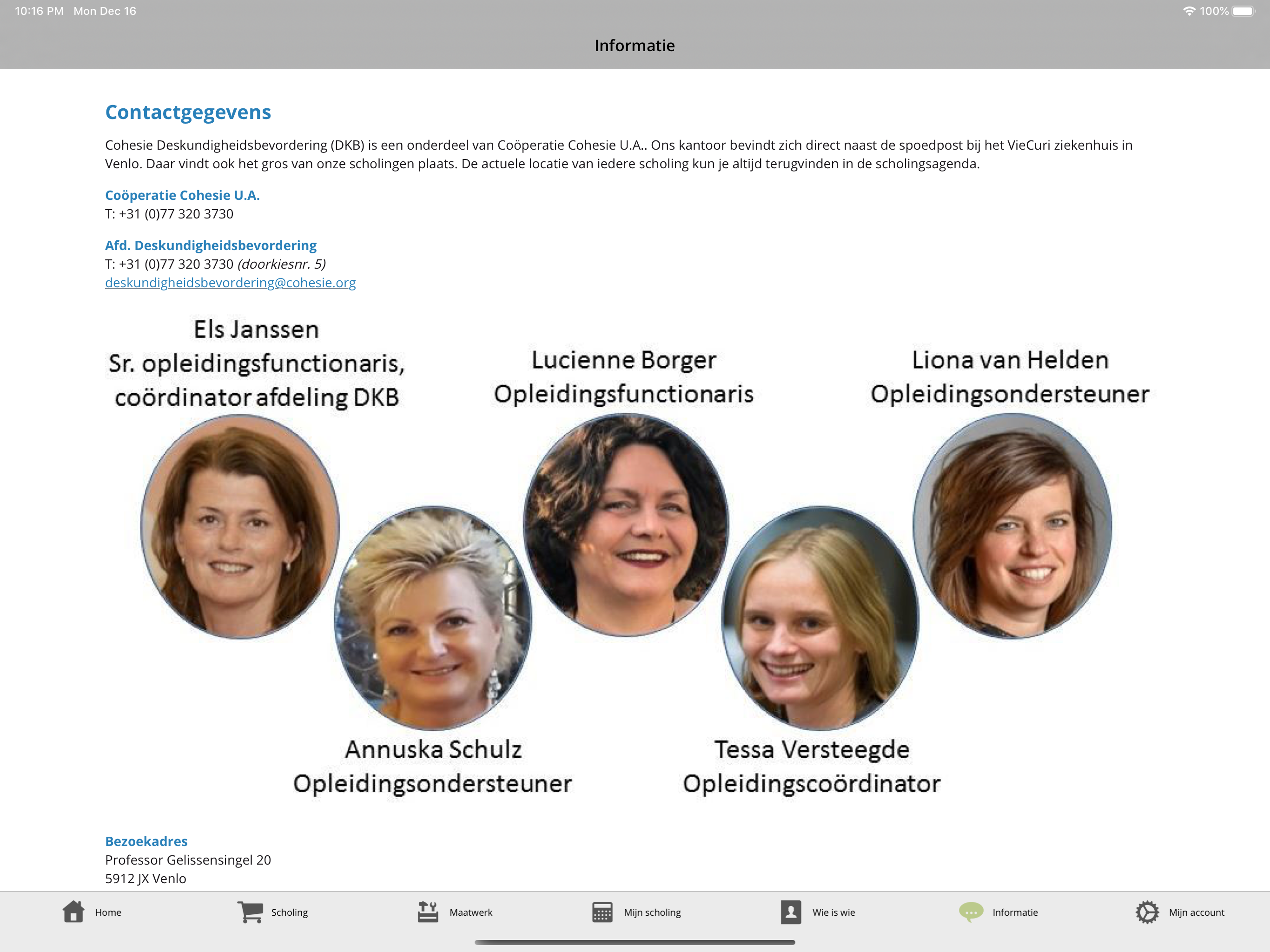Open the Mijn scholing tab label
Image resolution: width=1270 pixels, height=952 pixels.
point(652,912)
